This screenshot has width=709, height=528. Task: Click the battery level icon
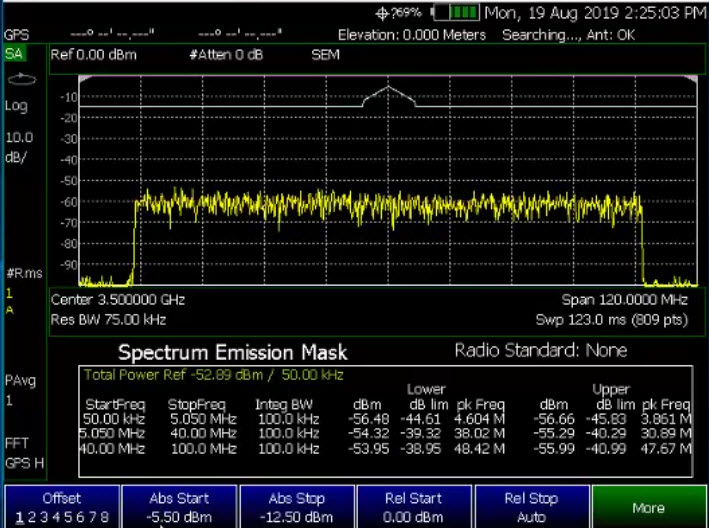coord(457,13)
